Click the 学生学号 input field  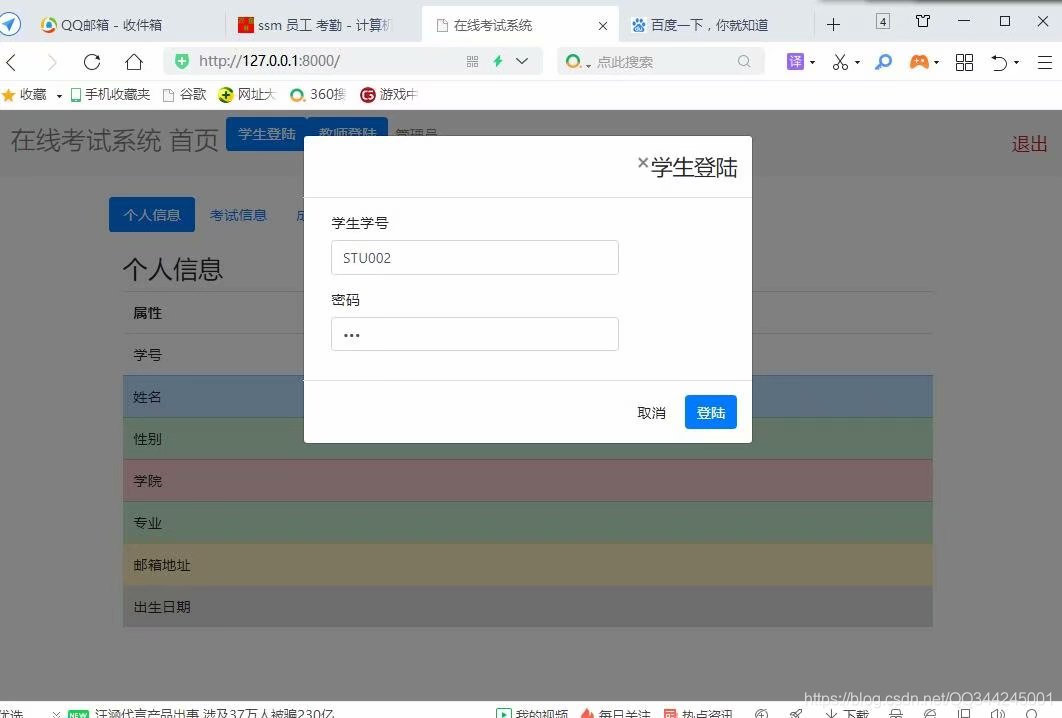474,257
